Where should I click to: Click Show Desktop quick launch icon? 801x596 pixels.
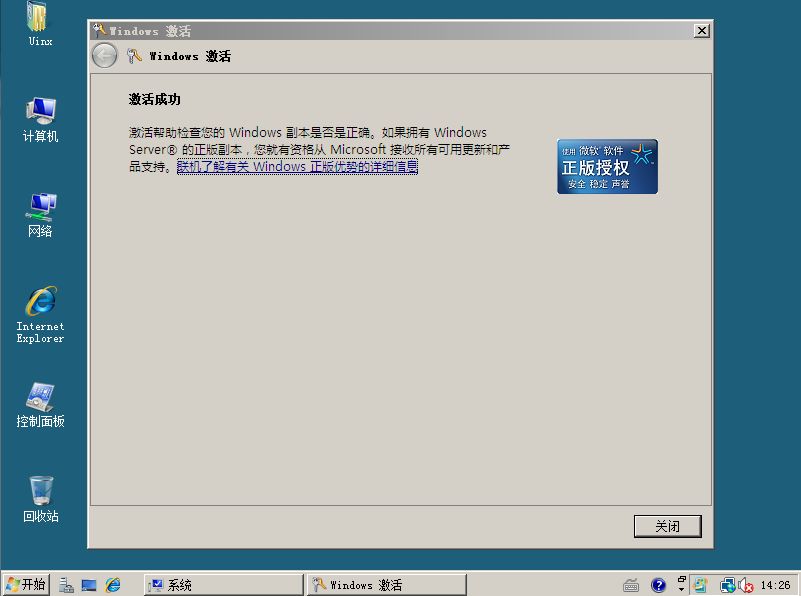tap(89, 585)
